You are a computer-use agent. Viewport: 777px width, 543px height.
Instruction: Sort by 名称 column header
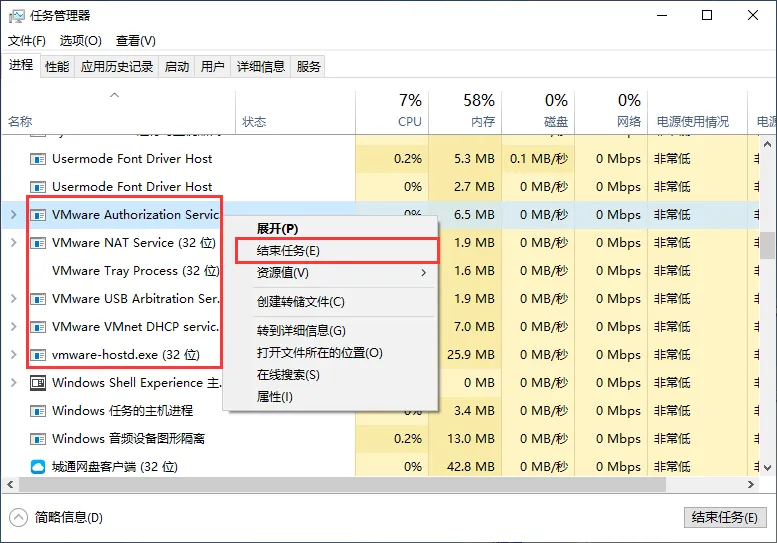[118, 113]
